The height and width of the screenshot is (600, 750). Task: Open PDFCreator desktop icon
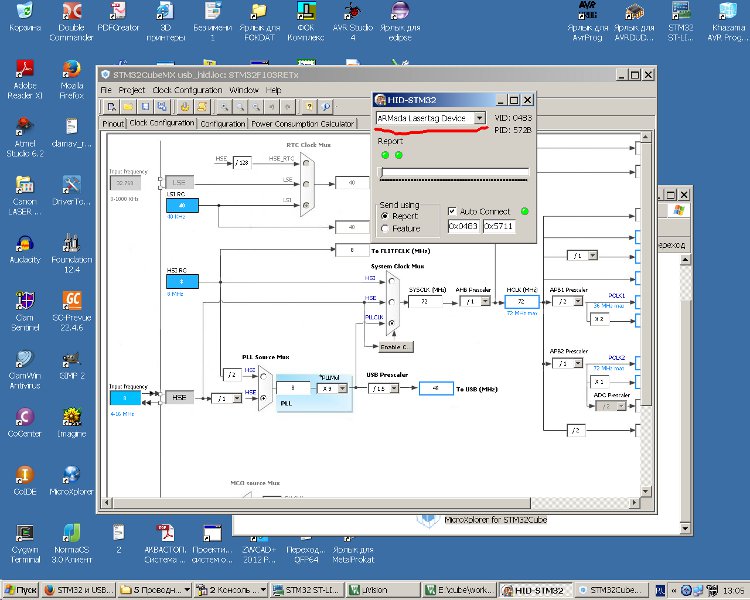[x=118, y=17]
